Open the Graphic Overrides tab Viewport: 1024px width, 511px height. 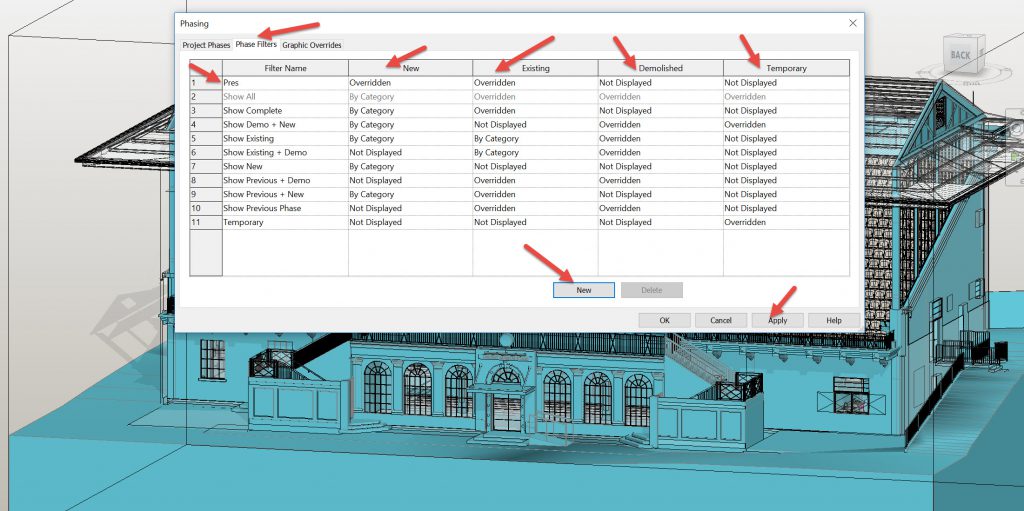click(312, 45)
